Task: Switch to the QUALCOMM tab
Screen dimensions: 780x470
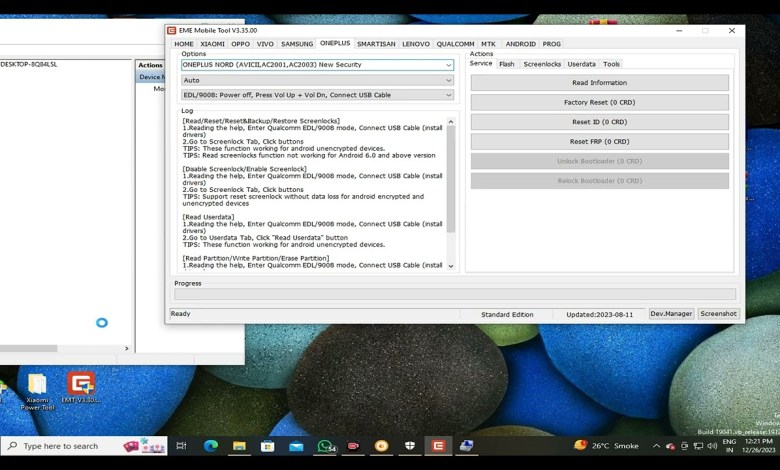Action: point(455,44)
